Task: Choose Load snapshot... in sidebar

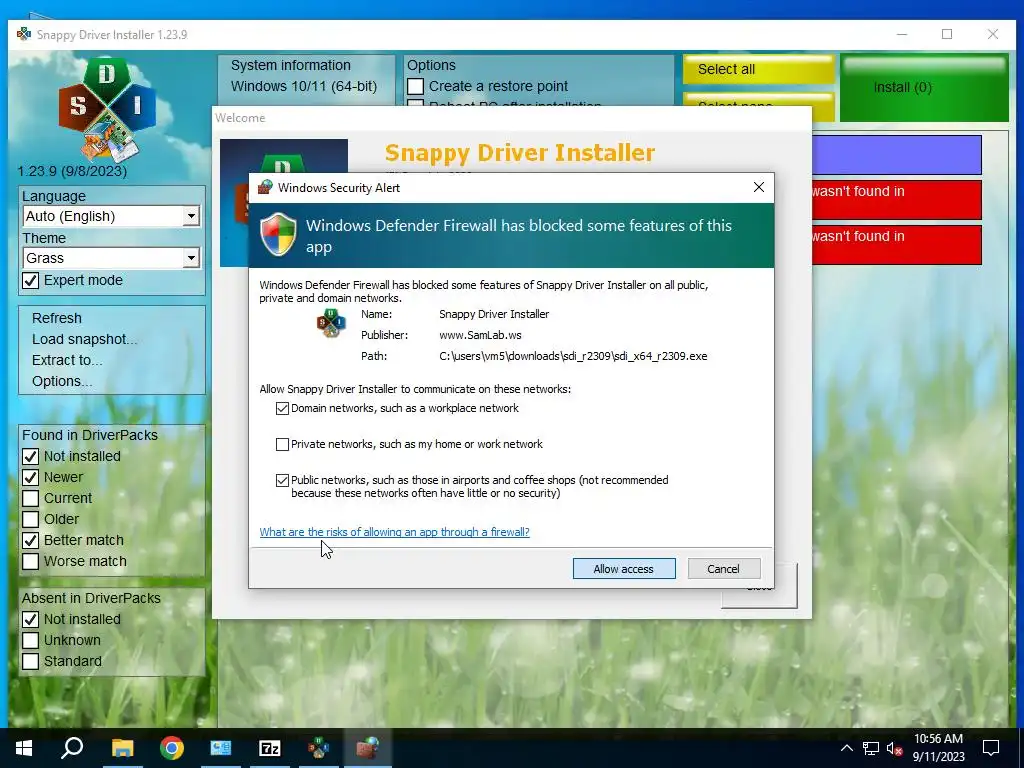Action: pyautogui.click(x=84, y=339)
